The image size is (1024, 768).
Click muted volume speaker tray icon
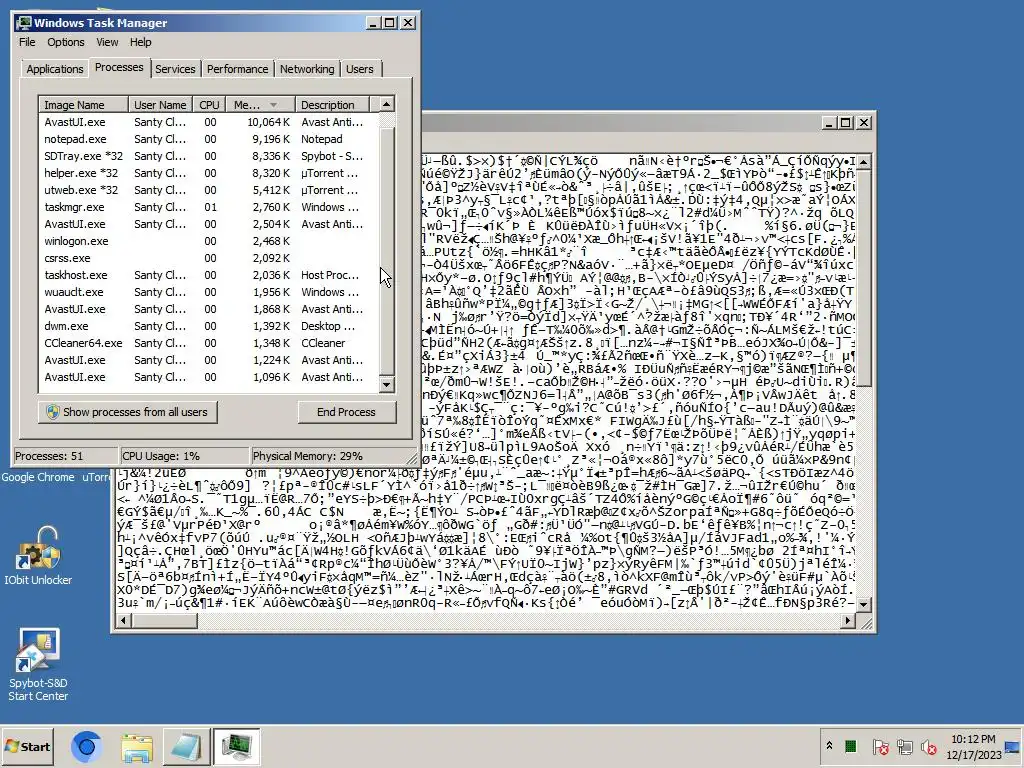tap(929, 746)
